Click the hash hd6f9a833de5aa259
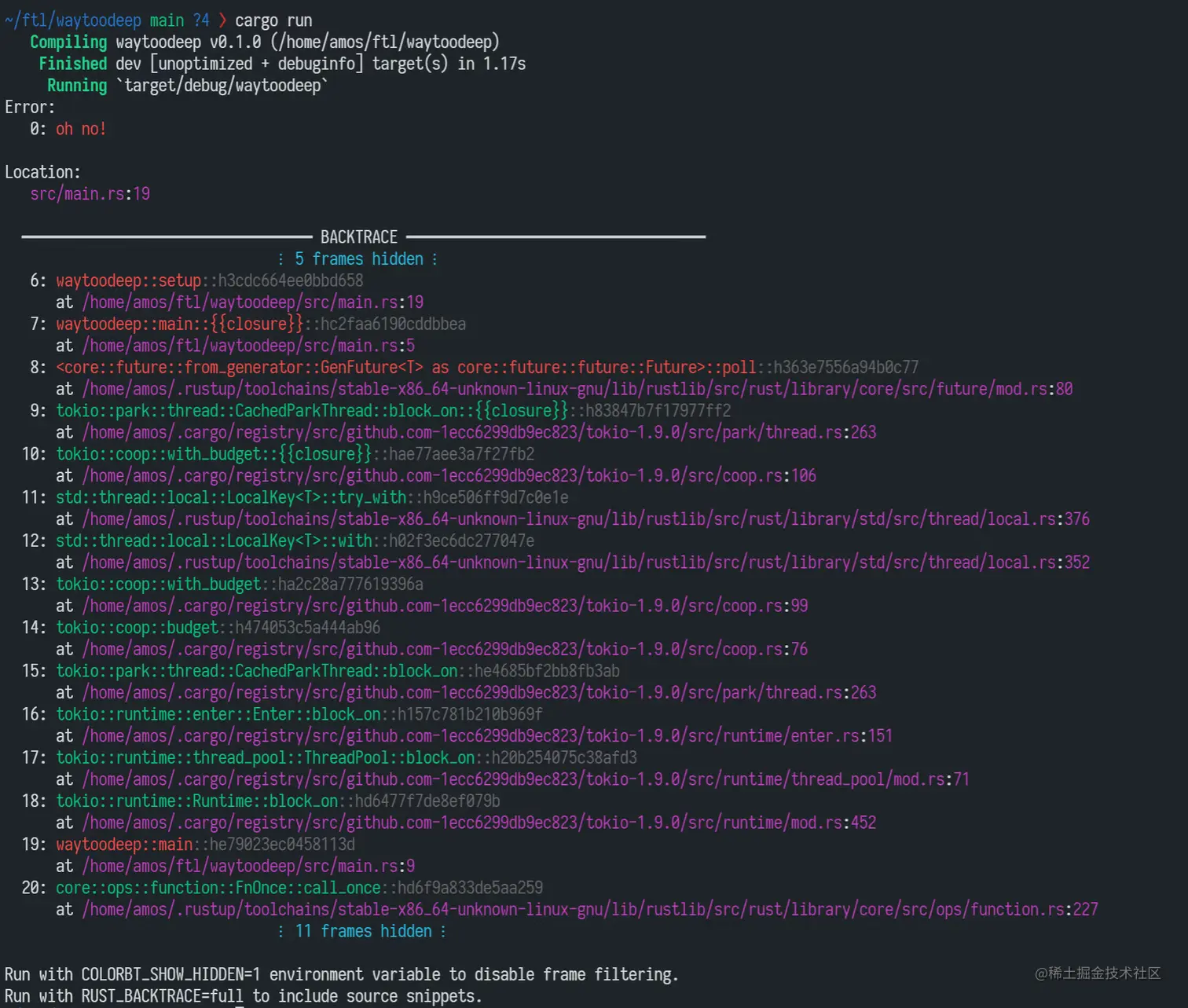 coord(471,888)
